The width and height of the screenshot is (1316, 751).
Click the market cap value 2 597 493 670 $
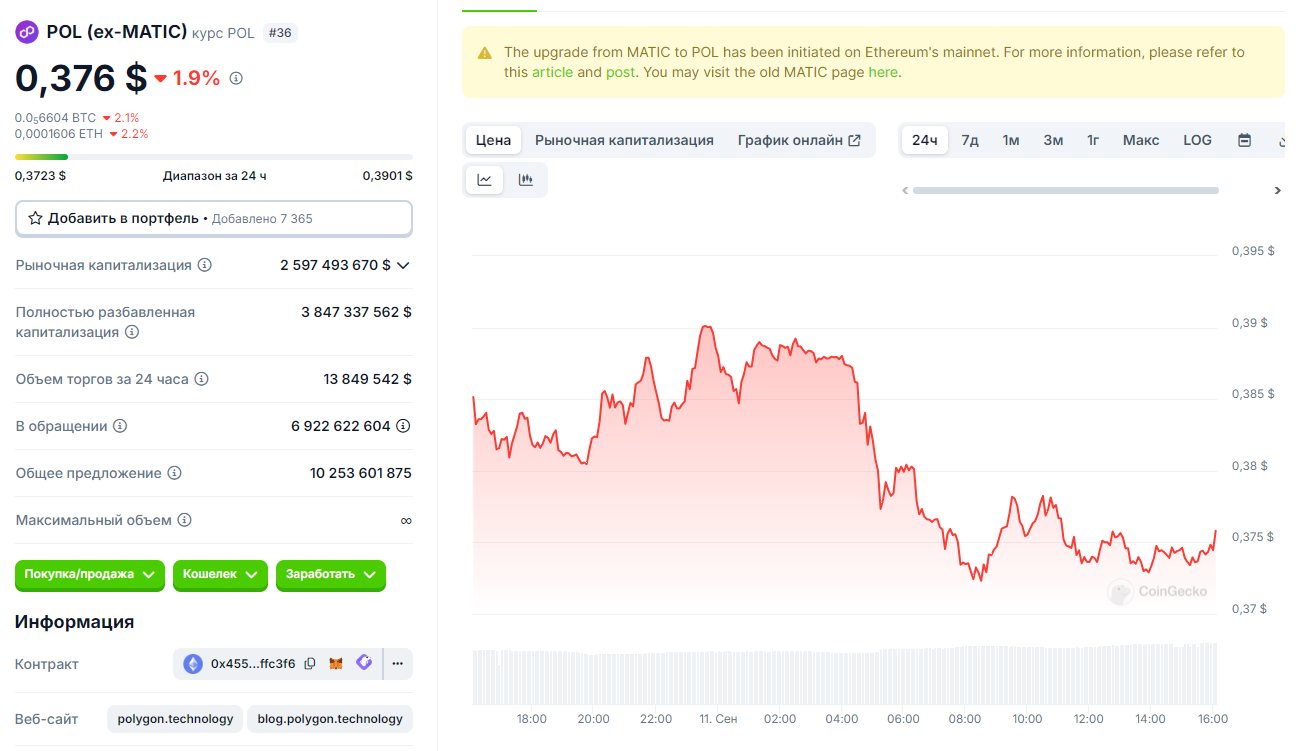[336, 265]
